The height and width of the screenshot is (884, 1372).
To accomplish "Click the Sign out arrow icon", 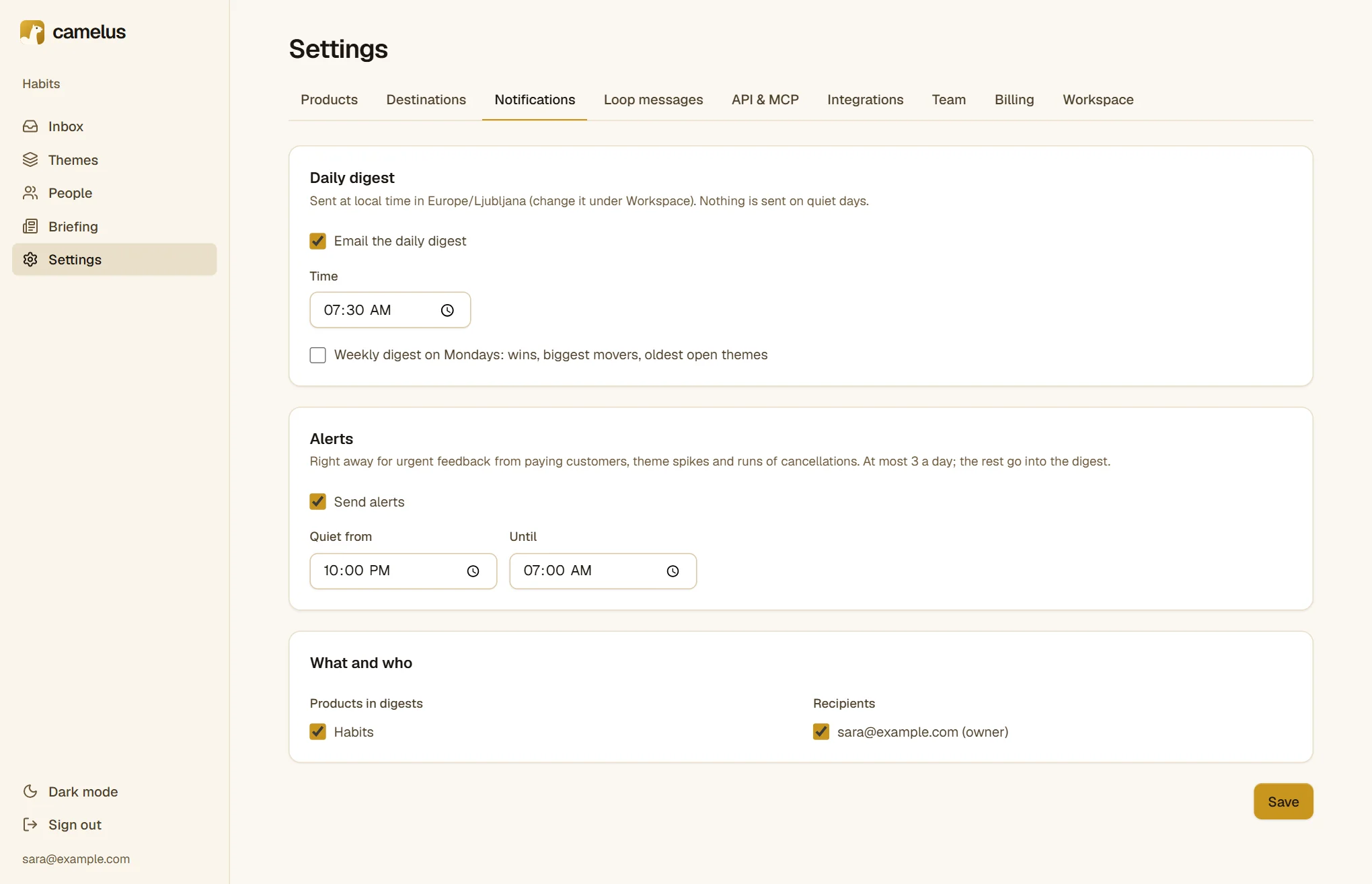I will click(x=30, y=824).
